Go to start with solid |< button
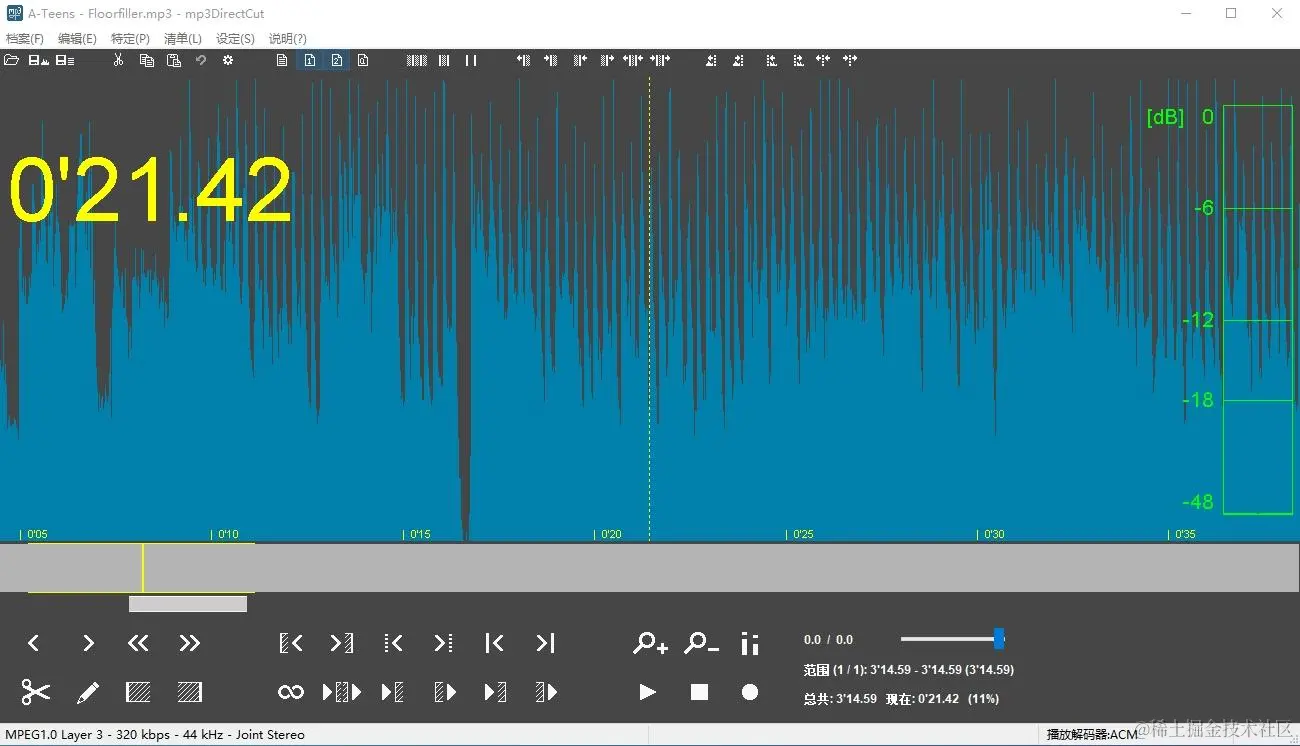Screen dimensions: 1300x746 pyautogui.click(x=494, y=643)
